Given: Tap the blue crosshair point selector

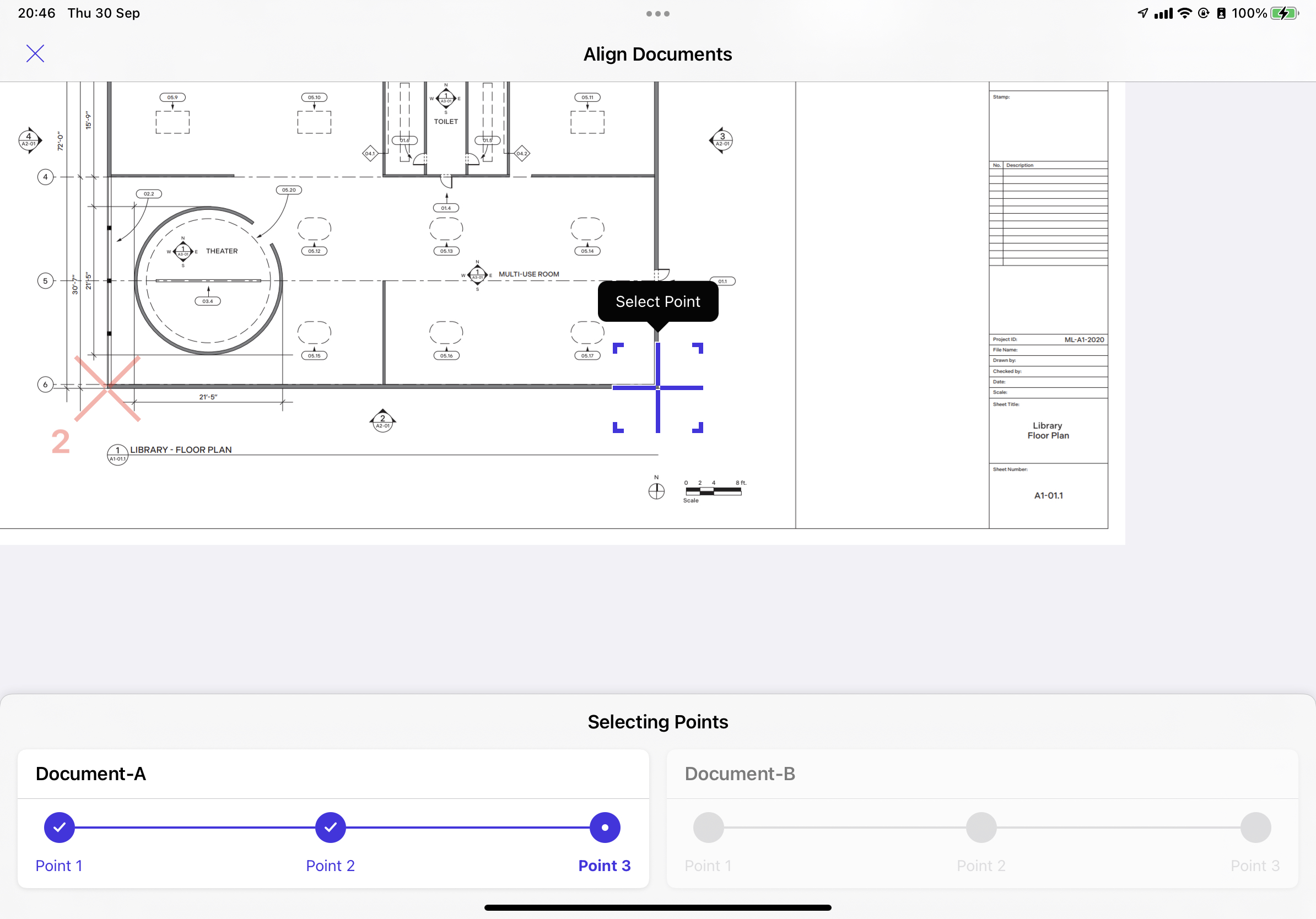Looking at the screenshot, I should 657,388.
